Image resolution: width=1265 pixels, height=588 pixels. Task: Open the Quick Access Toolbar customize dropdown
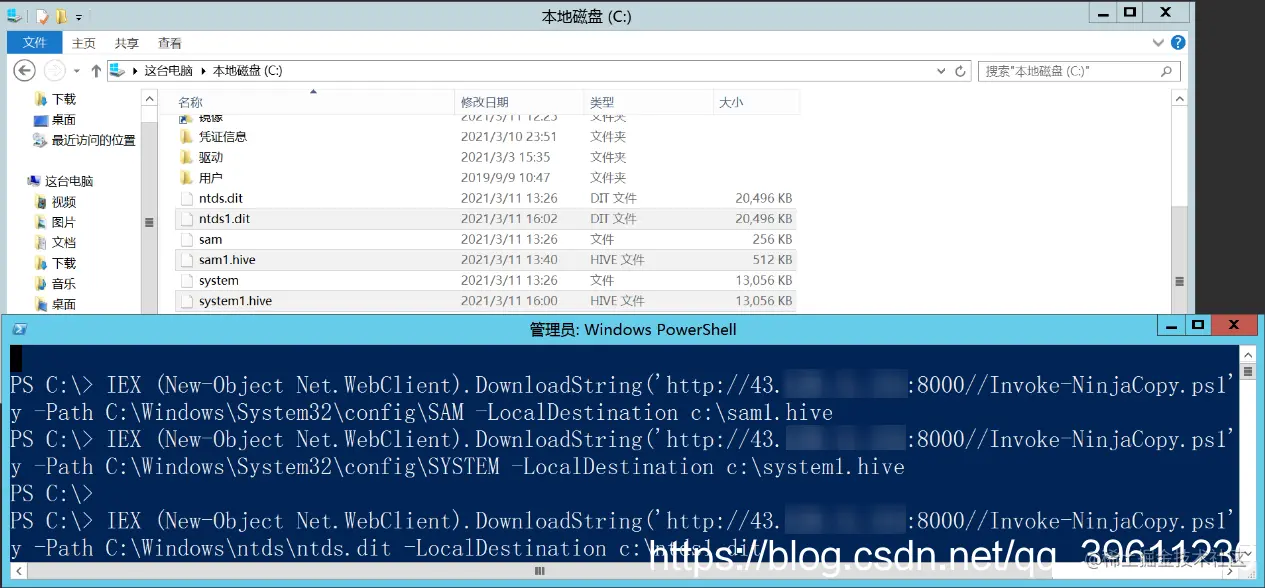coord(79,17)
